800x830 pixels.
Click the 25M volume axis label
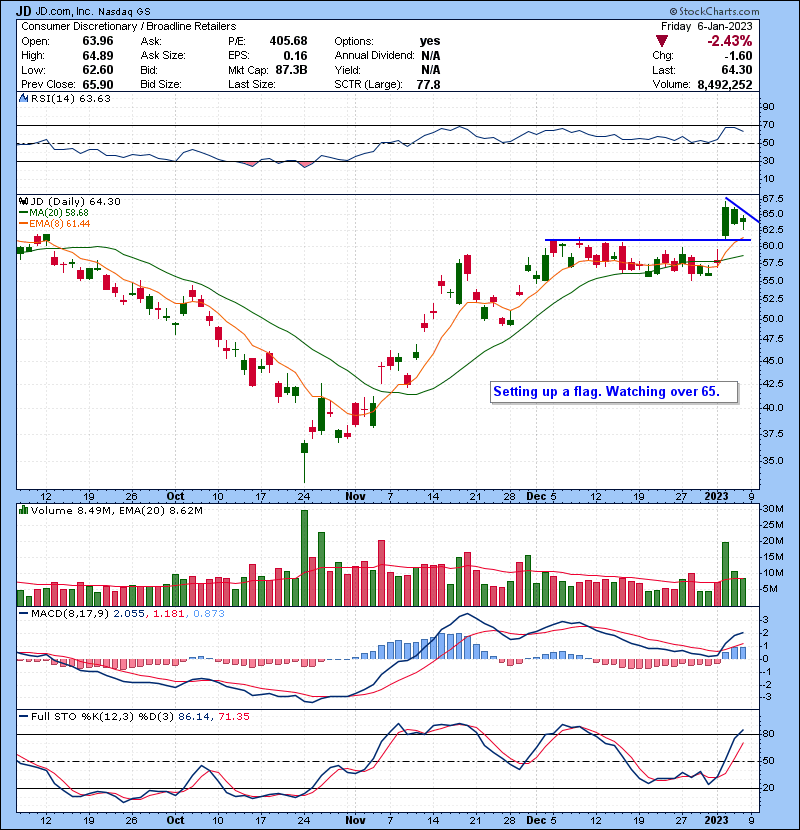click(772, 525)
